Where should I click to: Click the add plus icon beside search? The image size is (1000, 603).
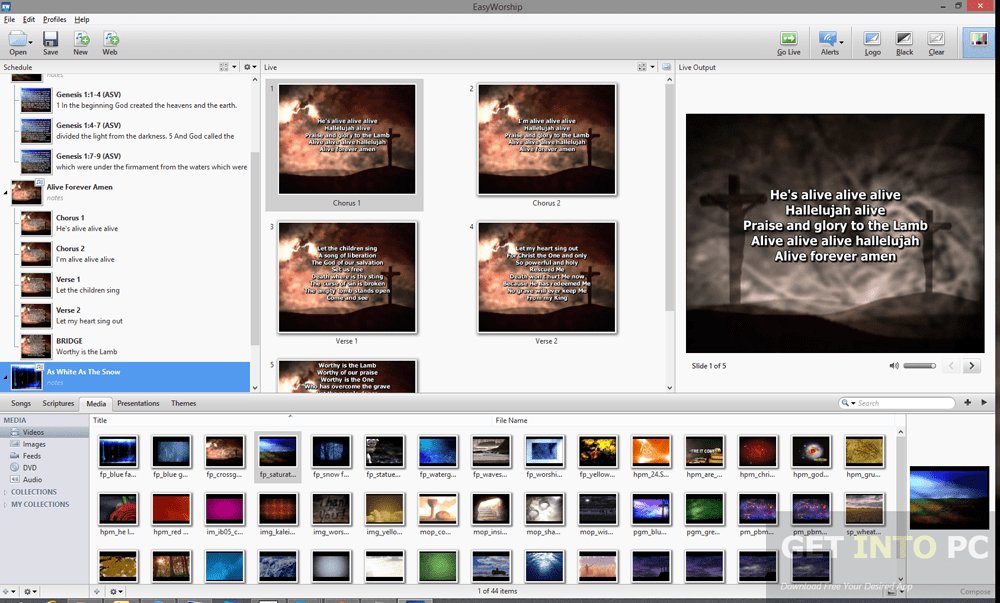[967, 403]
